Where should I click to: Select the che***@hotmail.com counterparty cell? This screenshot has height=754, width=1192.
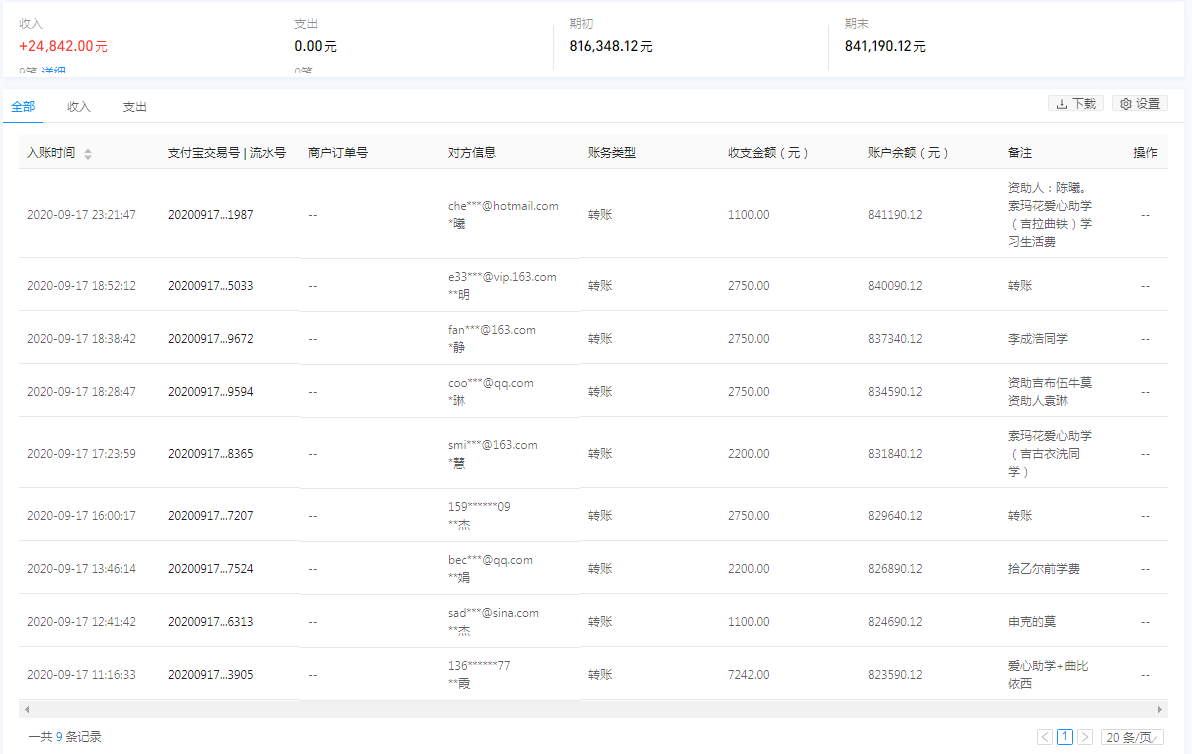click(x=503, y=206)
